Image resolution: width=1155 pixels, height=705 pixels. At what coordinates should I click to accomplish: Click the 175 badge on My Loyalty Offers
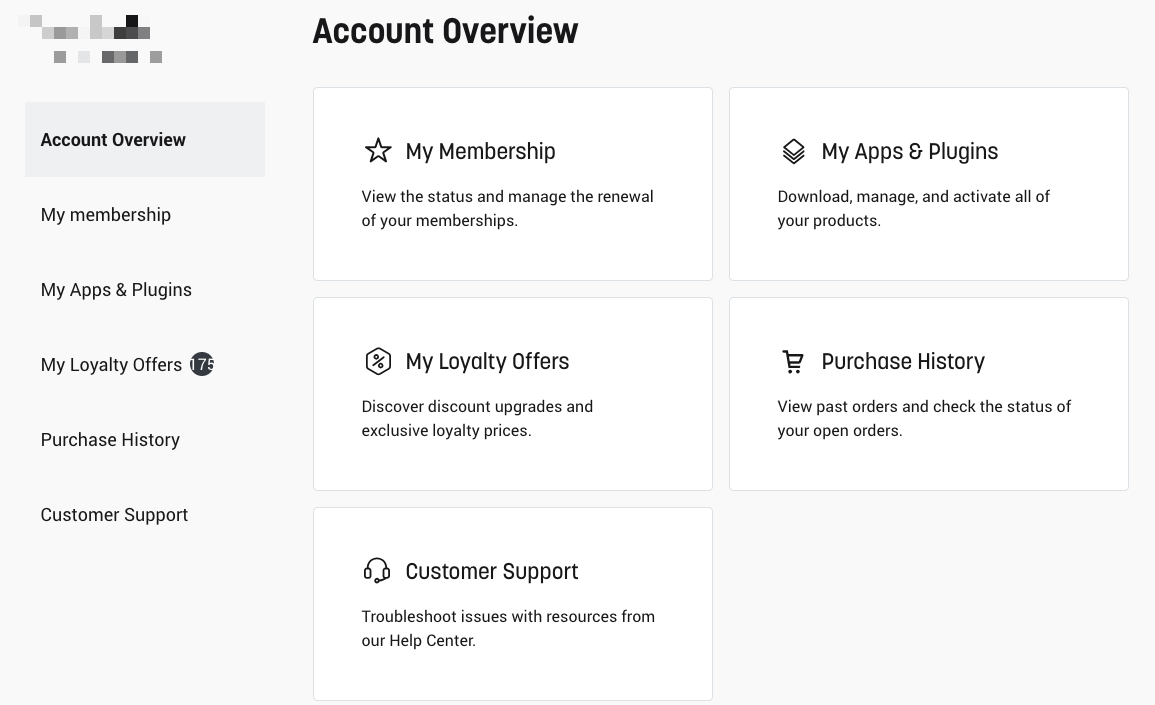(x=202, y=364)
